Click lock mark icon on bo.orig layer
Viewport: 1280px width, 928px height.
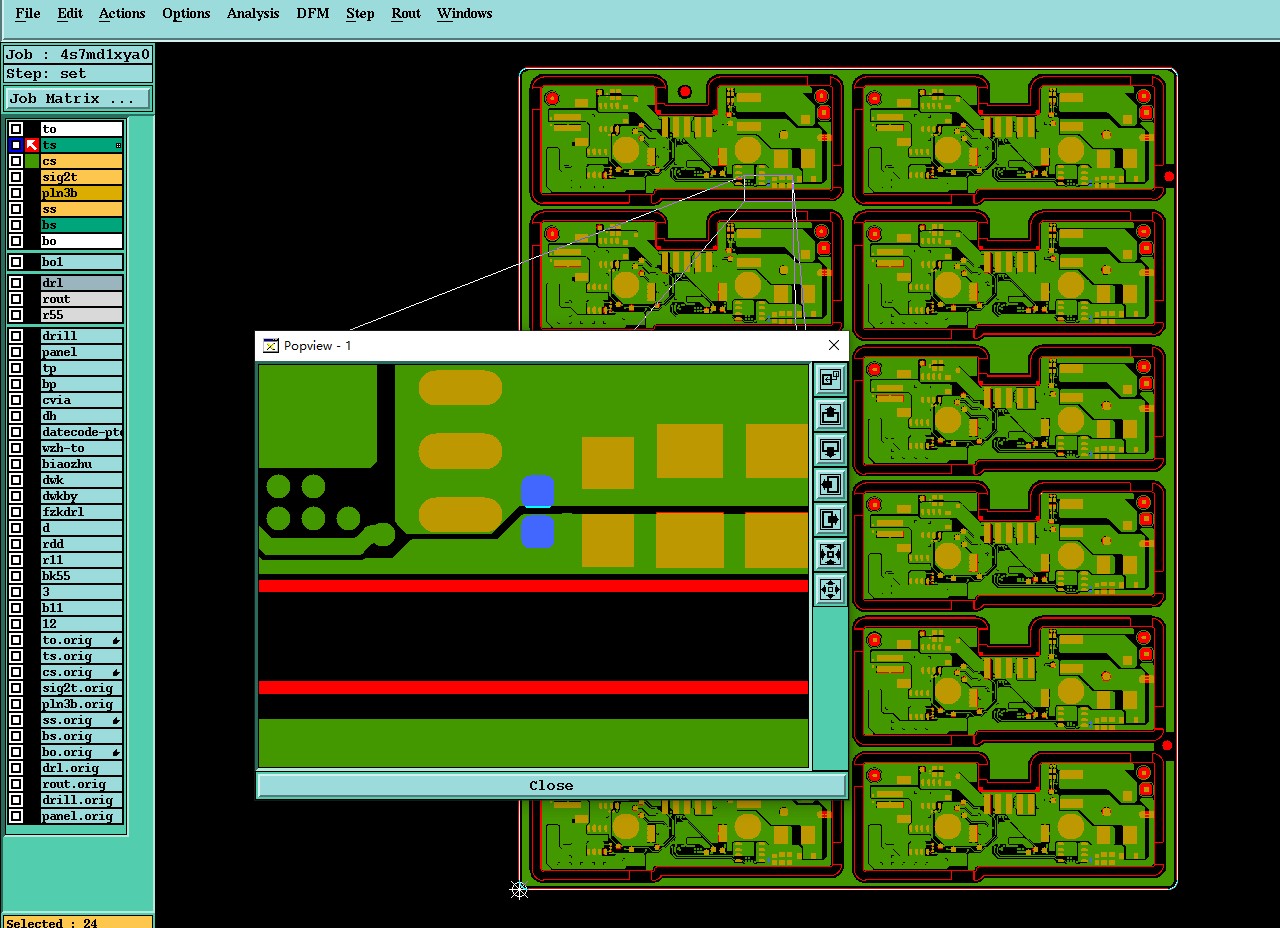pyautogui.click(x=116, y=752)
